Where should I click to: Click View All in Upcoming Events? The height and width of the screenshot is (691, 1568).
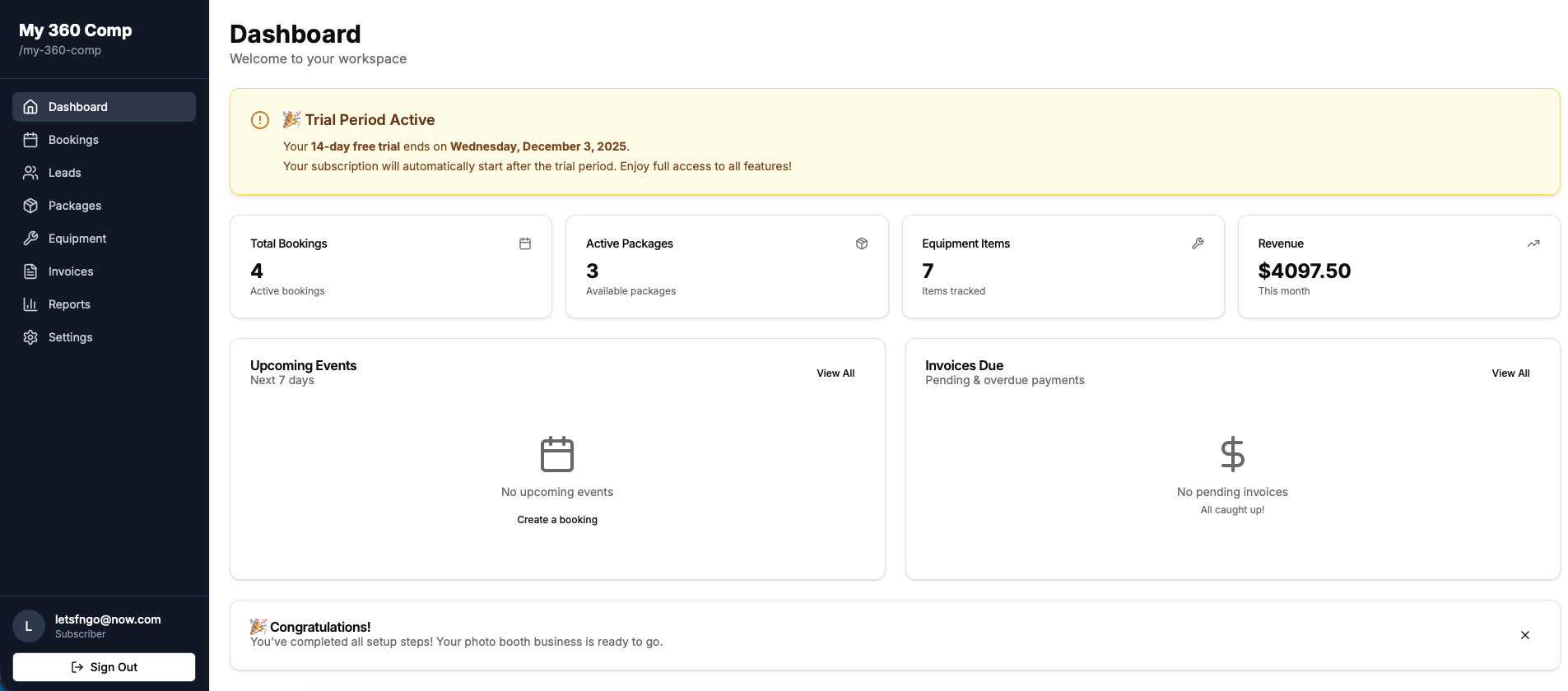pos(835,373)
